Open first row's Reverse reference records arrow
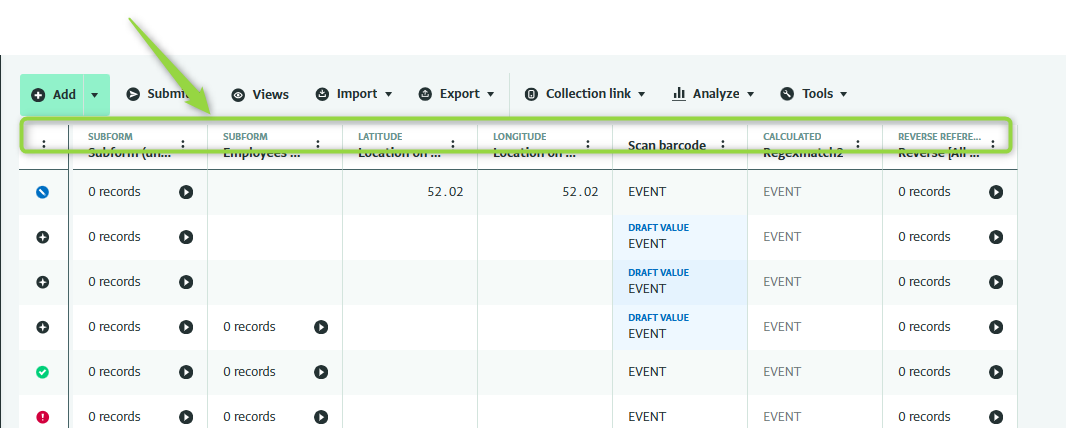Image resolution: width=1066 pixels, height=428 pixels. click(x=996, y=192)
